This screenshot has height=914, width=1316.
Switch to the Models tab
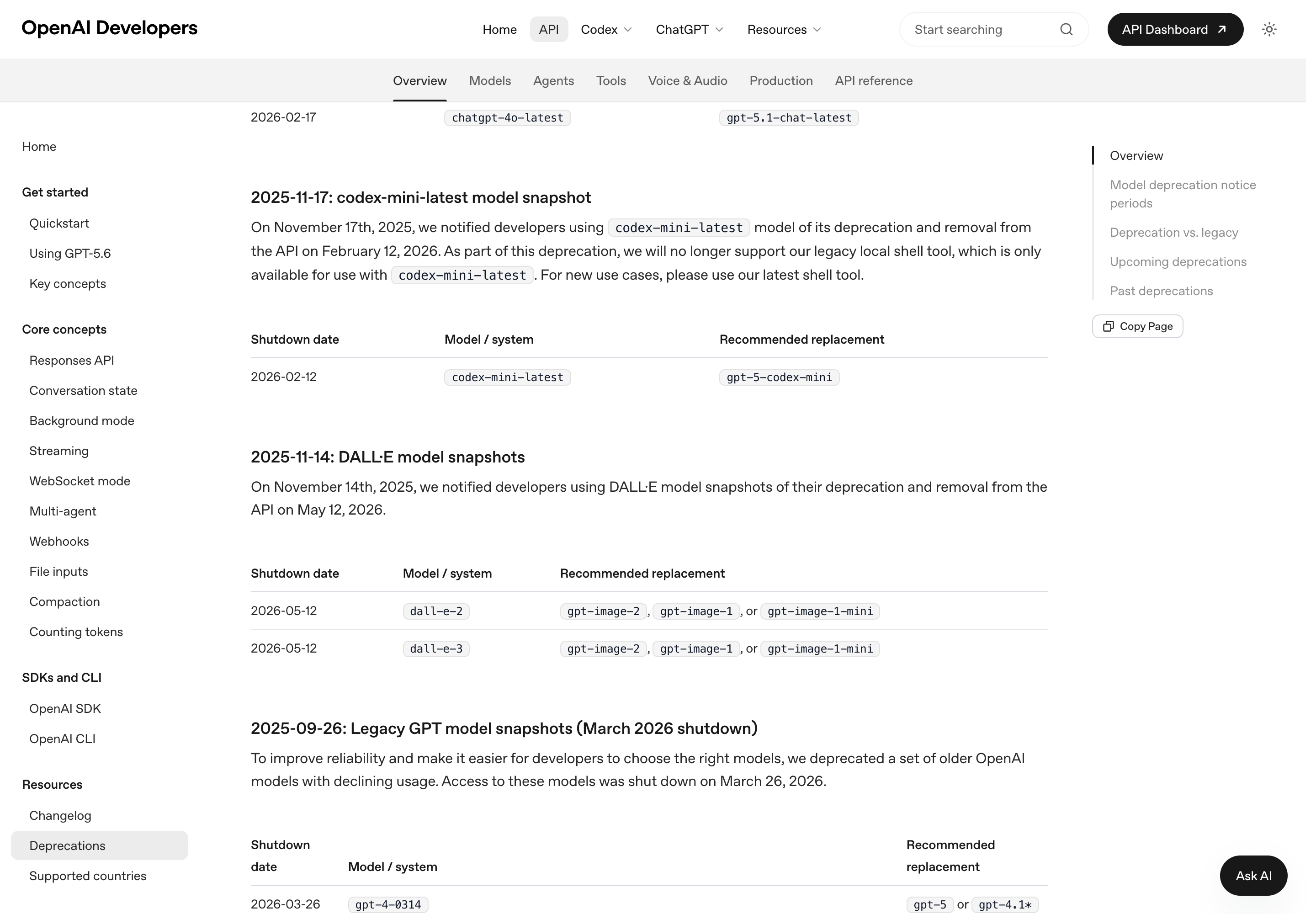490,81
